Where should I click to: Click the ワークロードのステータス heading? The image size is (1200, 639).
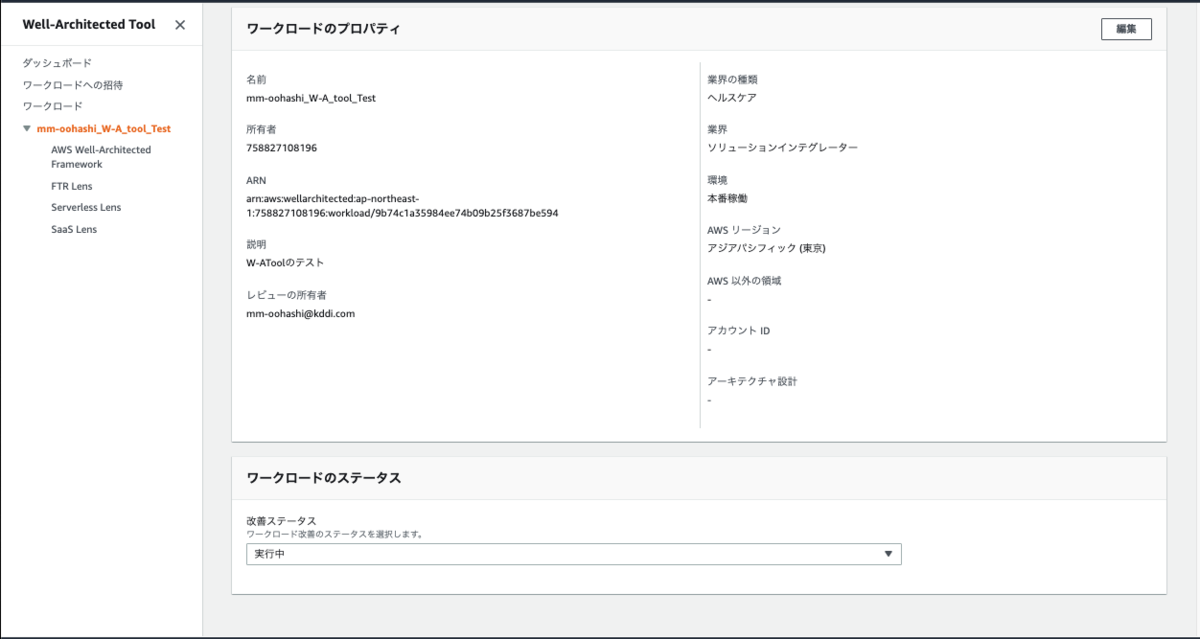(323, 478)
